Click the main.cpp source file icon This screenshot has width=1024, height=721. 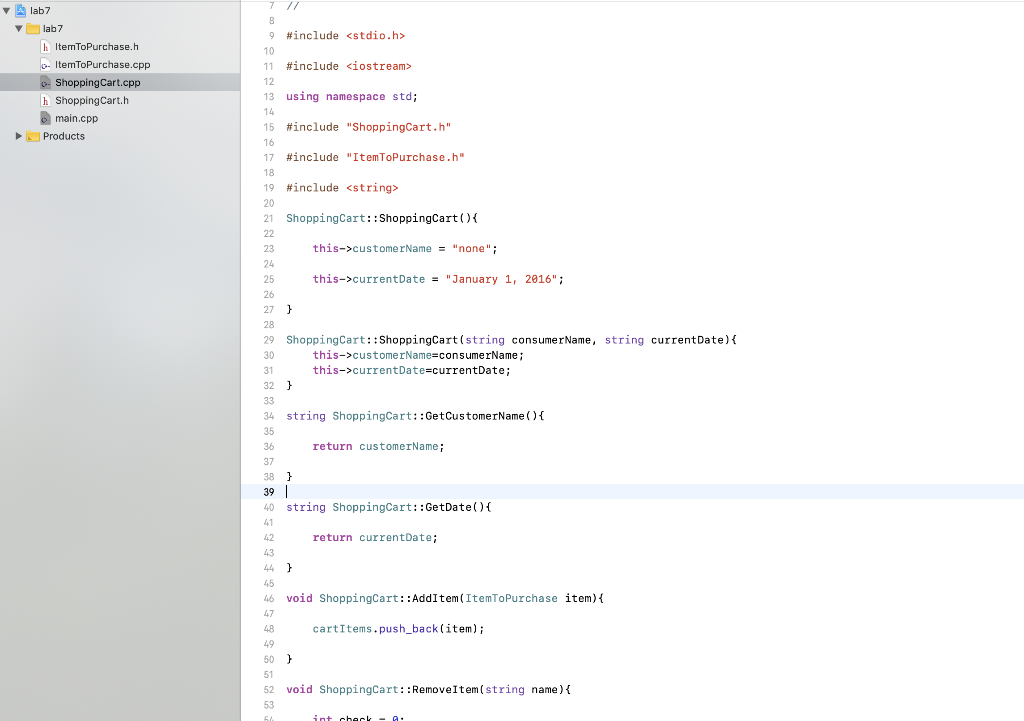(45, 118)
